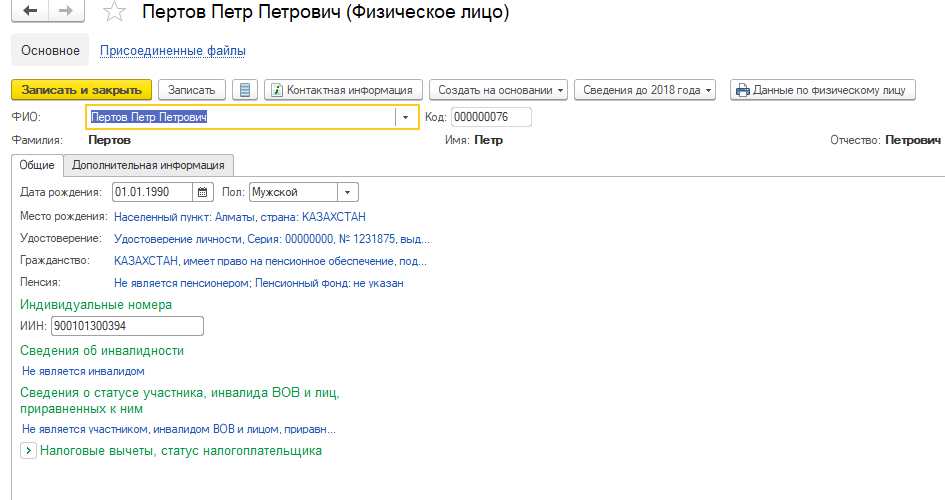Click the ИИН input field

(127, 326)
